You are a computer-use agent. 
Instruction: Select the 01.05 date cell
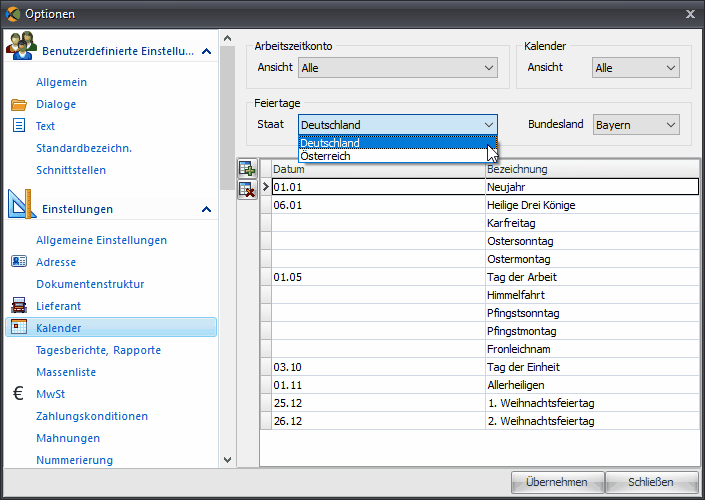[x=379, y=277]
